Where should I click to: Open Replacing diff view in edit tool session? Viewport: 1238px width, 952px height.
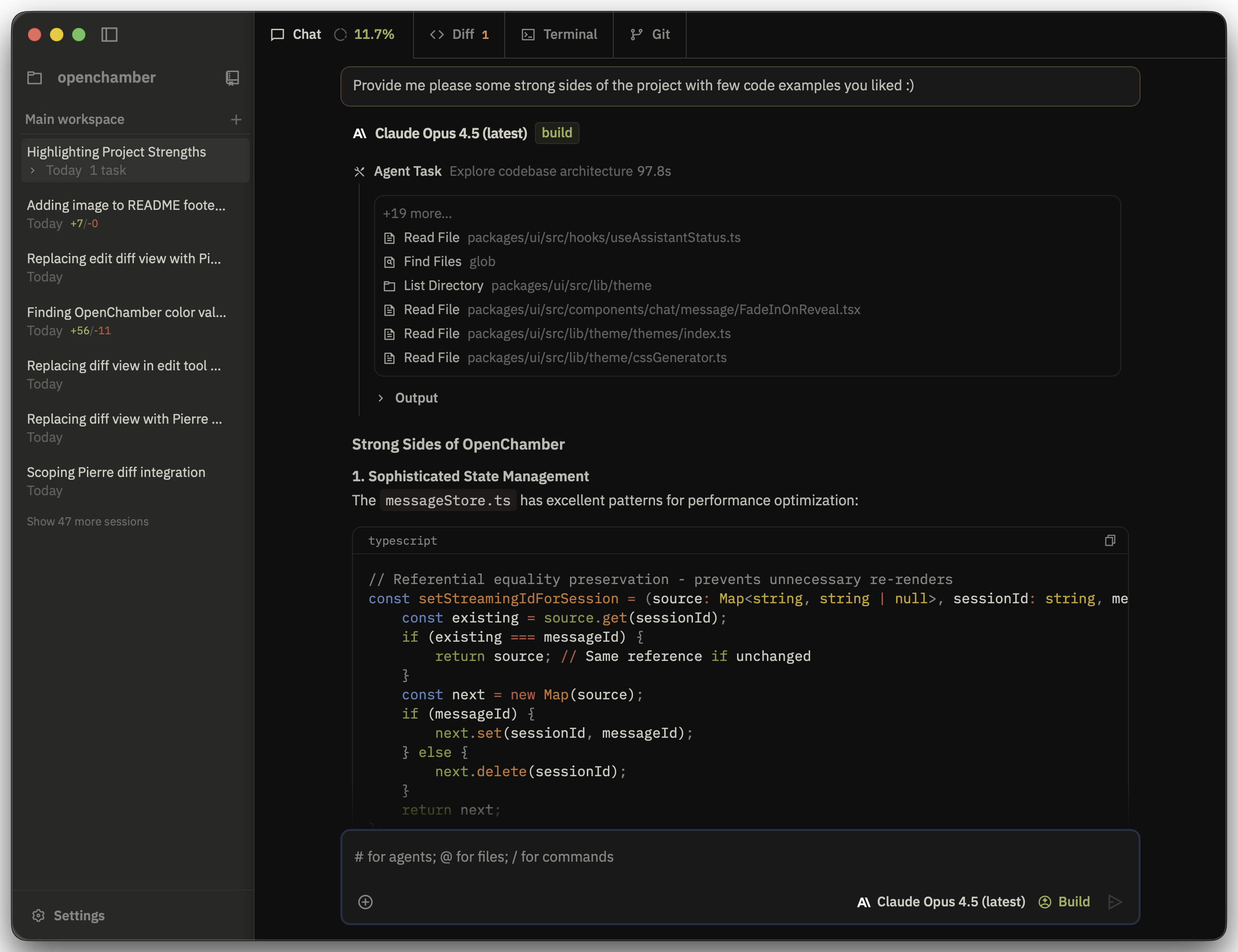(135, 374)
